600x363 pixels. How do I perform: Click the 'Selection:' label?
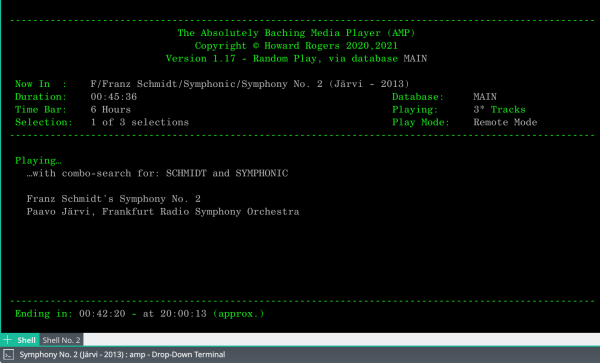tap(44, 122)
